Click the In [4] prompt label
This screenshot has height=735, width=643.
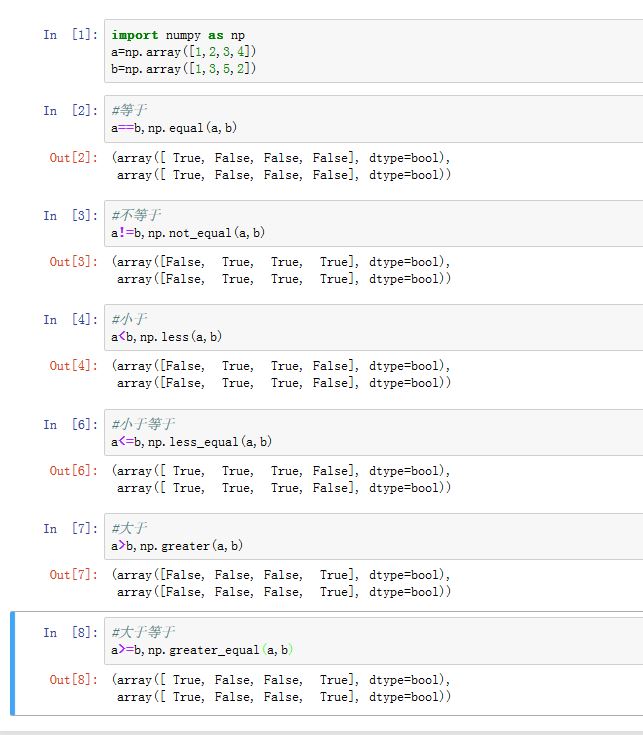pos(70,320)
